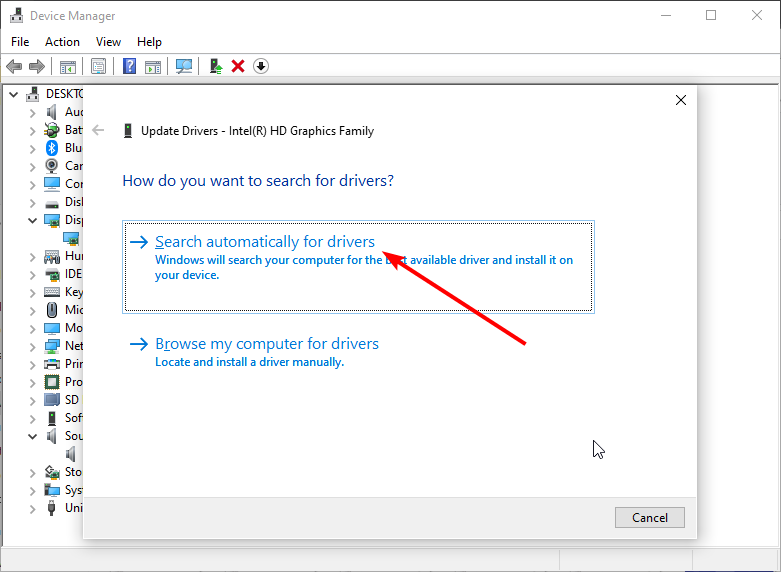Open the Help menu
The image size is (781, 572).
click(149, 42)
